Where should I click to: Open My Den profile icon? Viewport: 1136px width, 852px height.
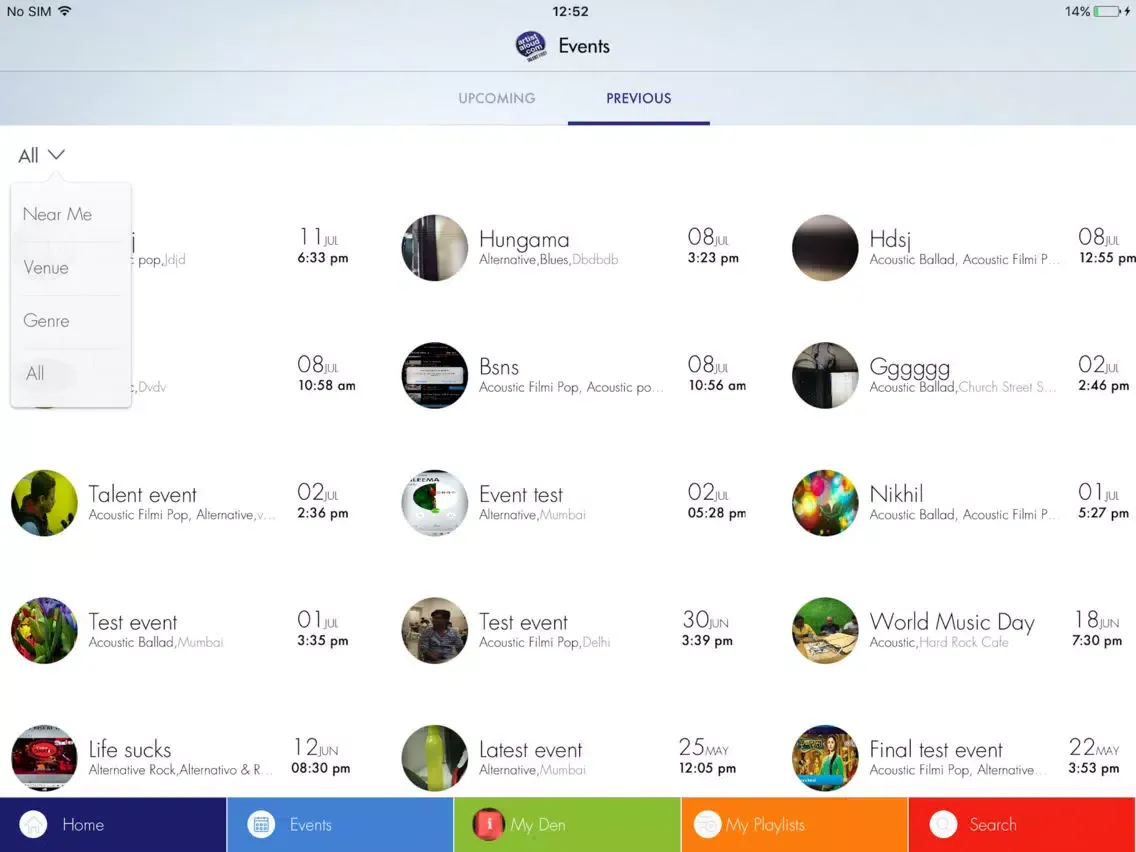(488, 825)
